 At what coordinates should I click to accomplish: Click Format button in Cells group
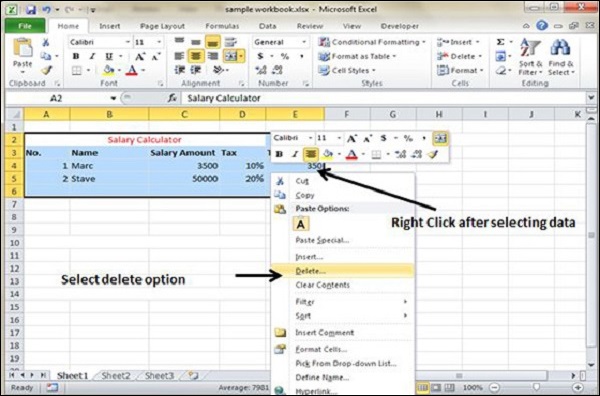point(460,70)
